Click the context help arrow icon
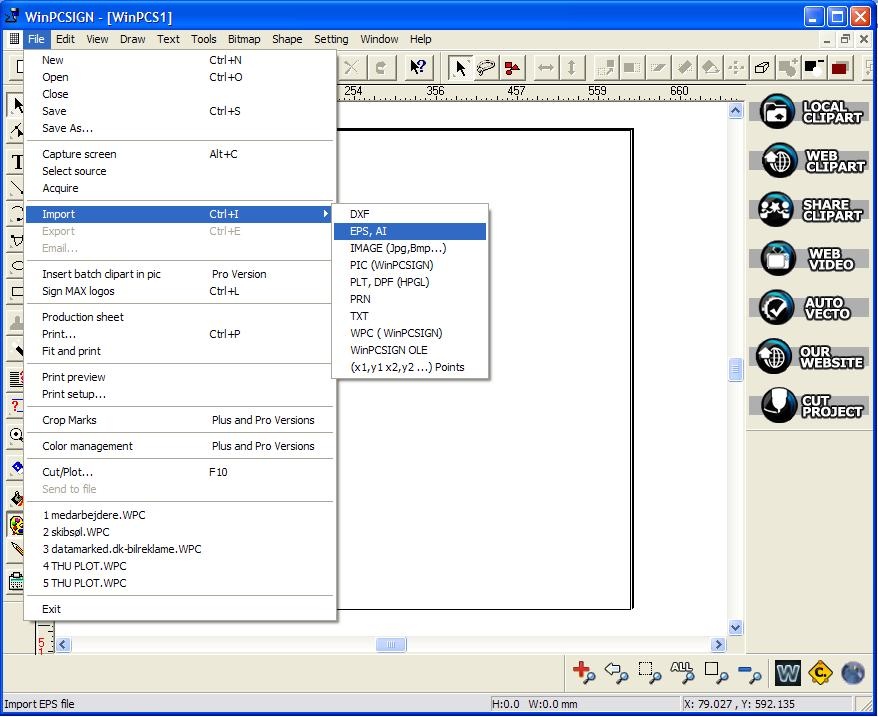The height and width of the screenshot is (717, 878). coord(419,68)
